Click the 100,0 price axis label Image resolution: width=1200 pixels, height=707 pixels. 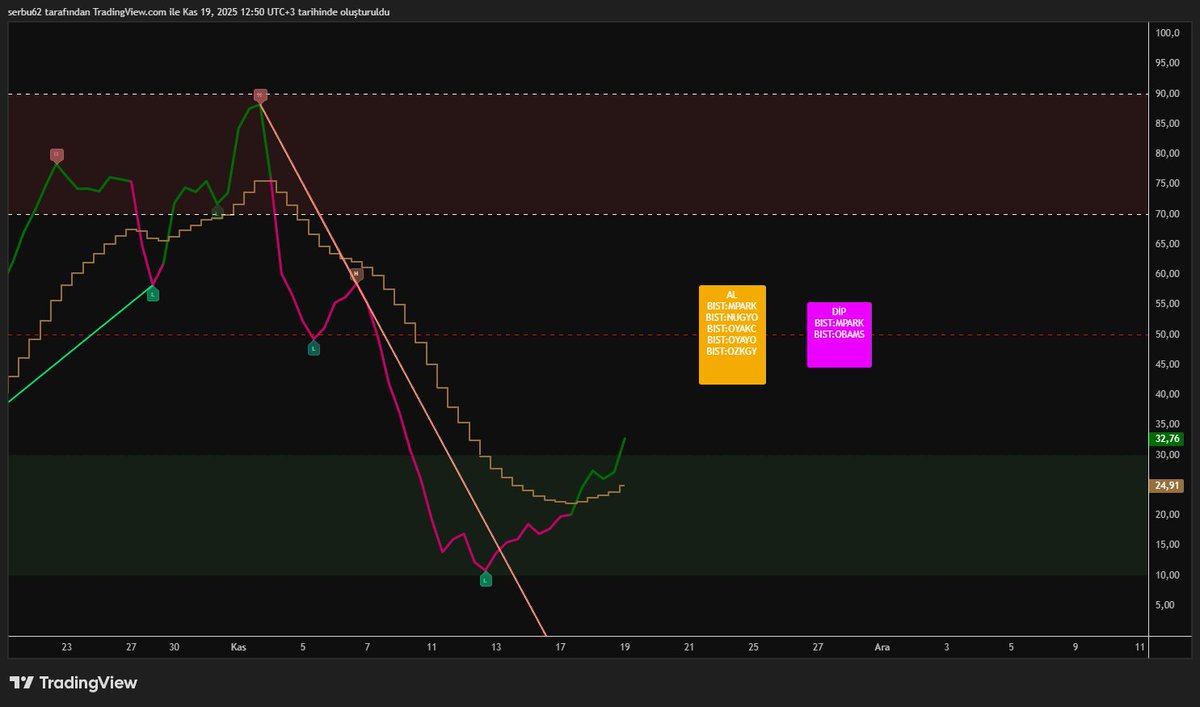1168,33
